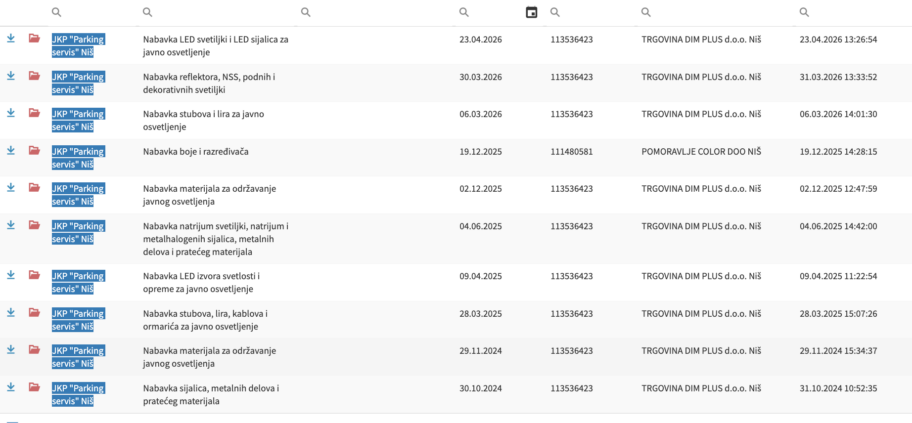Select the timestamp 06.03.2026 14:01:30
This screenshot has width=912, height=423.
tap(838, 114)
